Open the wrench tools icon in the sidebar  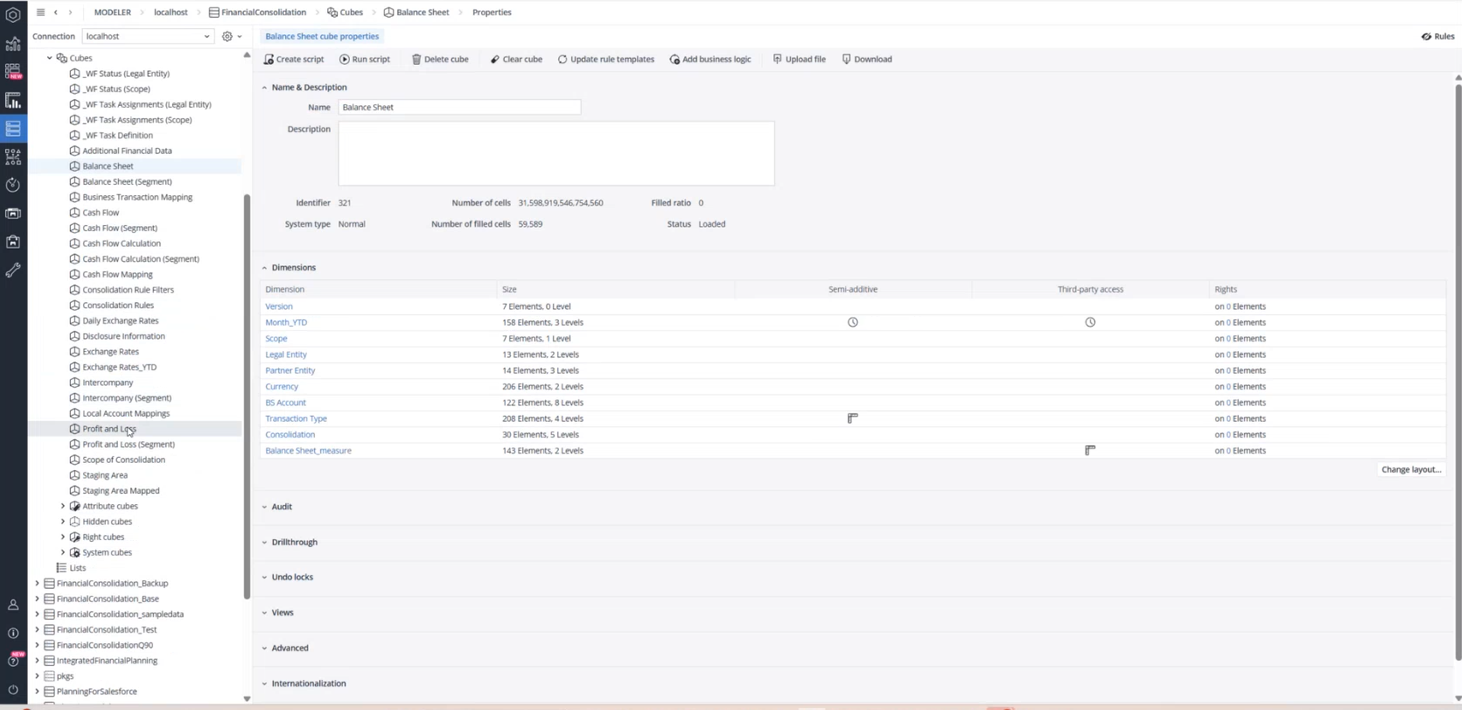click(13, 270)
